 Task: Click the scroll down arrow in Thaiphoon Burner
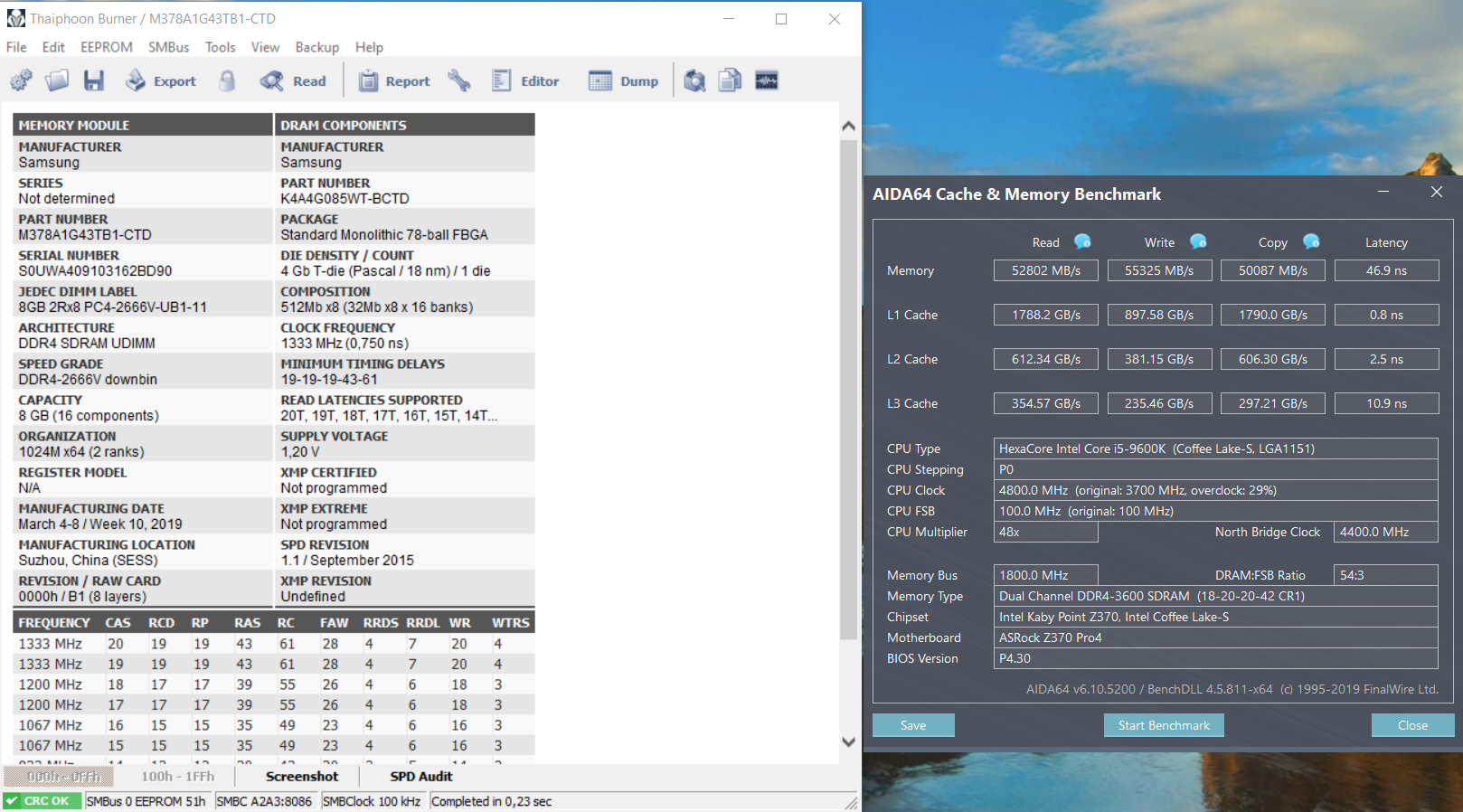pyautogui.click(x=848, y=741)
